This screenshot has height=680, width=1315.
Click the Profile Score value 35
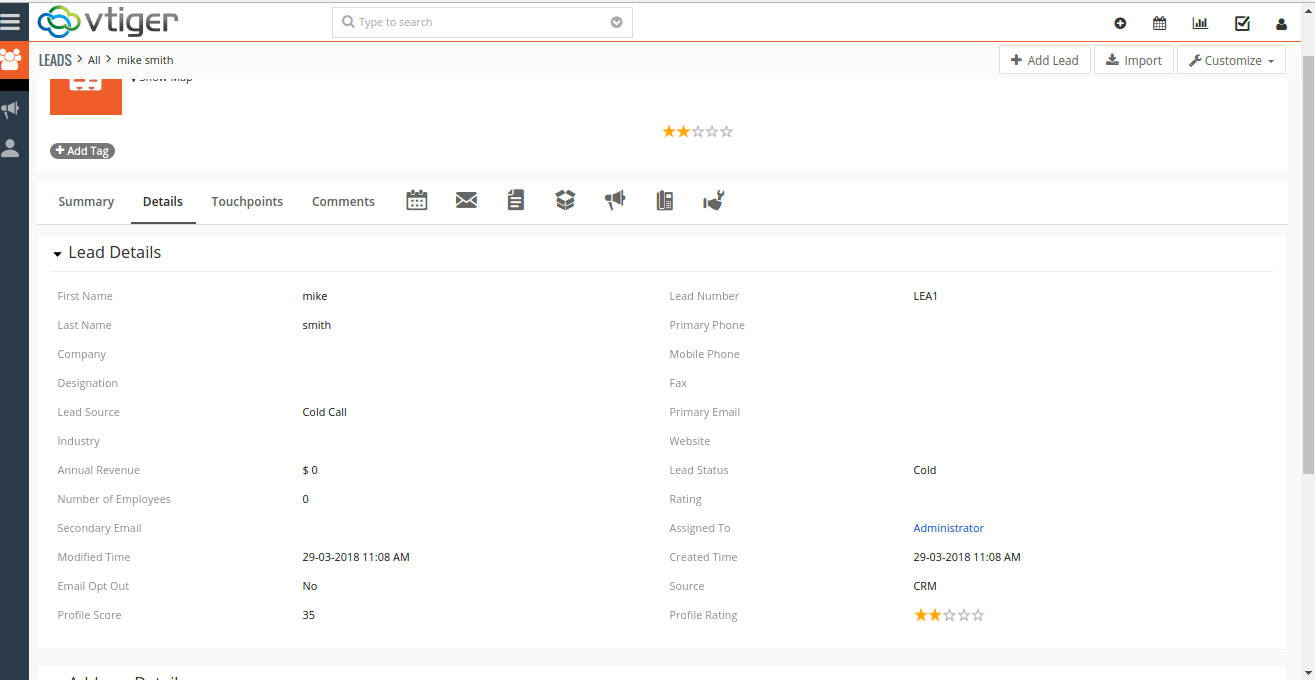pyautogui.click(x=308, y=615)
